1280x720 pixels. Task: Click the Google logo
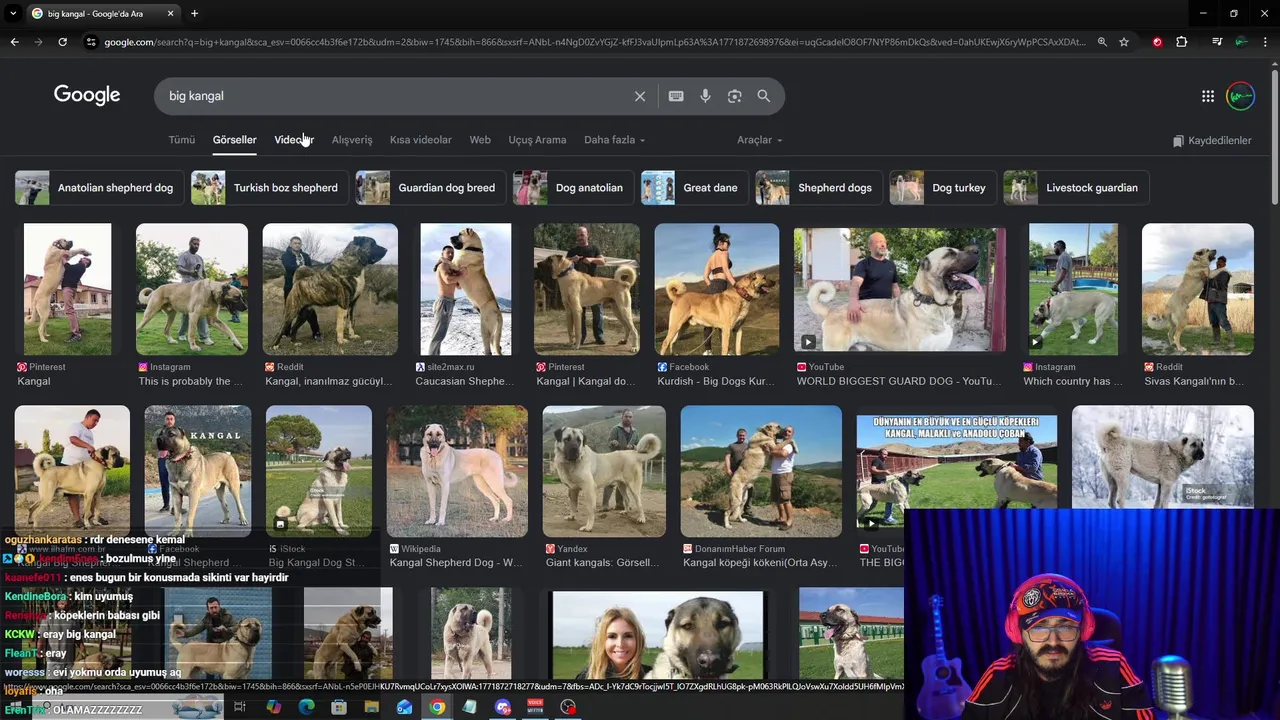click(x=87, y=95)
